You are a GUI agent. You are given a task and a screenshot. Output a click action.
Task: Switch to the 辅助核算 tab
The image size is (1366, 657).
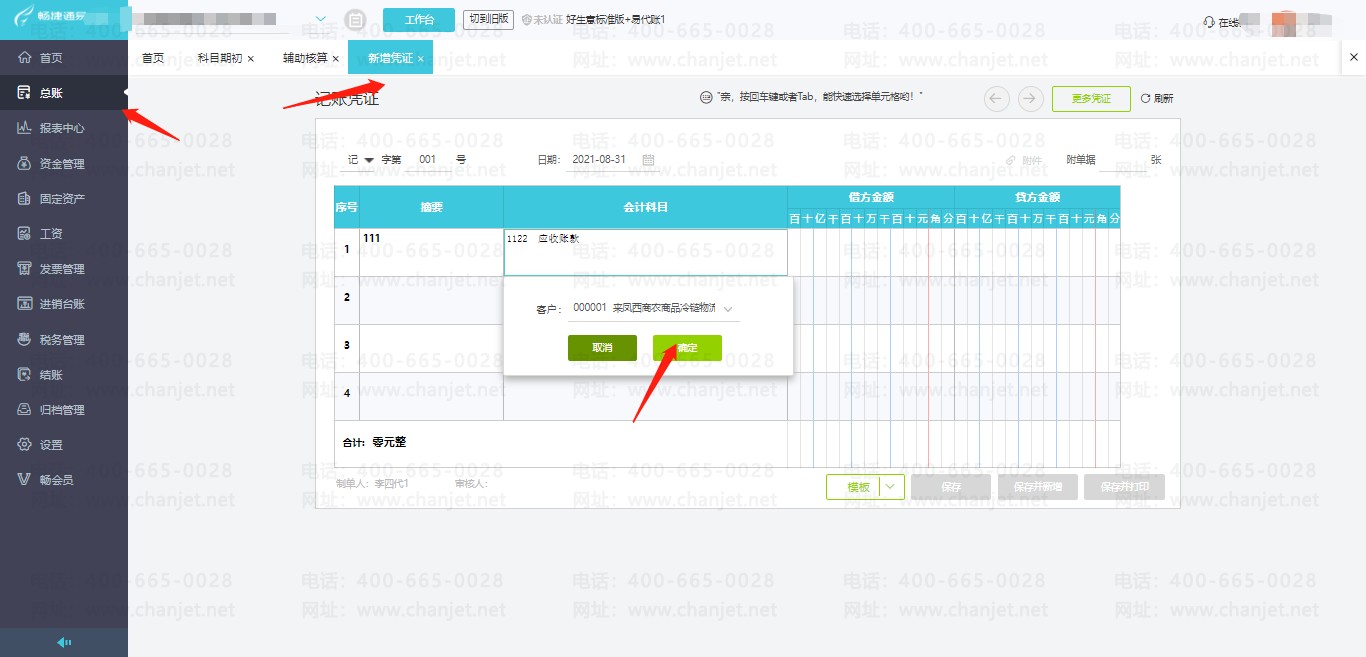click(x=304, y=58)
